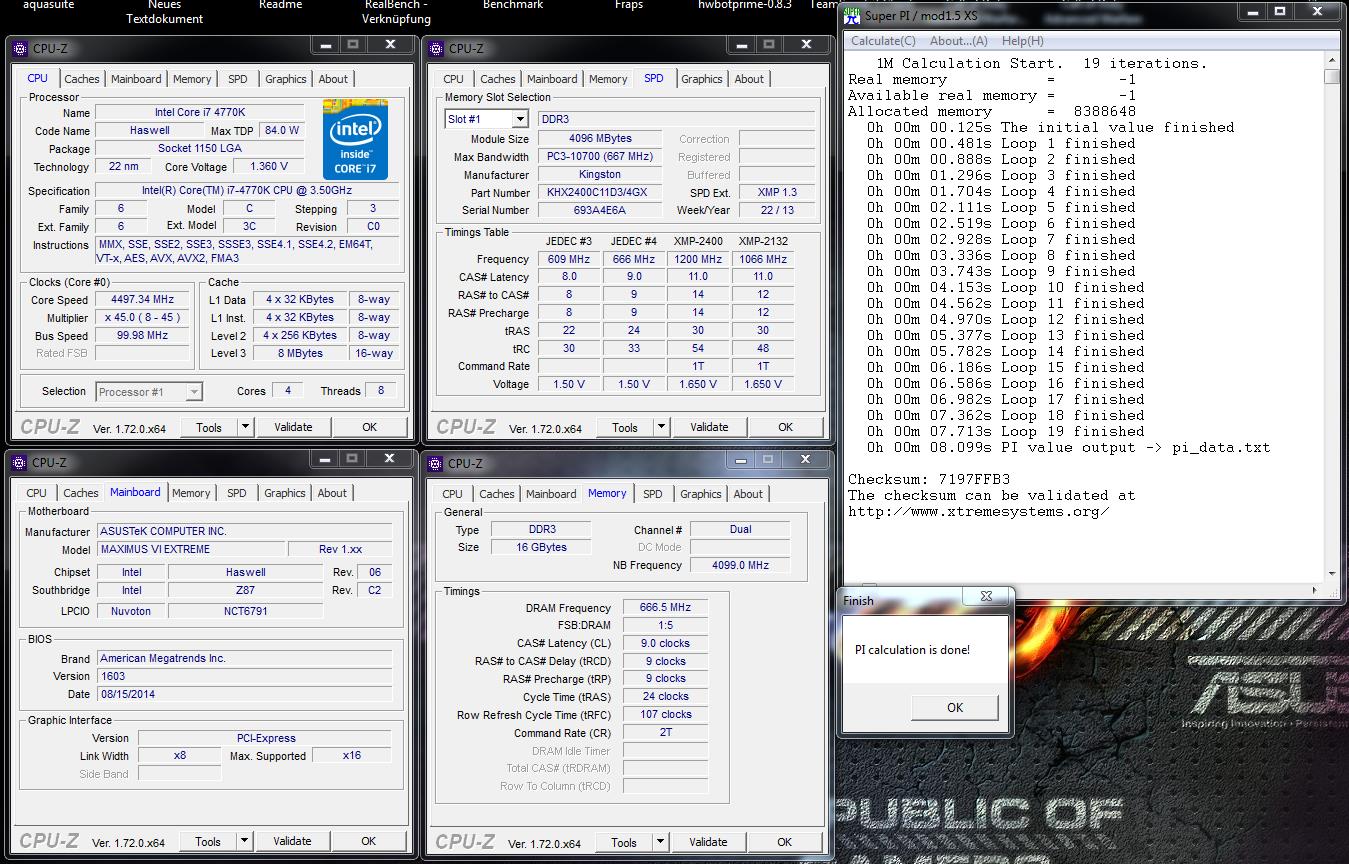Open Help(H) menu in Super PI
The width and height of the screenshot is (1349, 864).
point(1022,41)
